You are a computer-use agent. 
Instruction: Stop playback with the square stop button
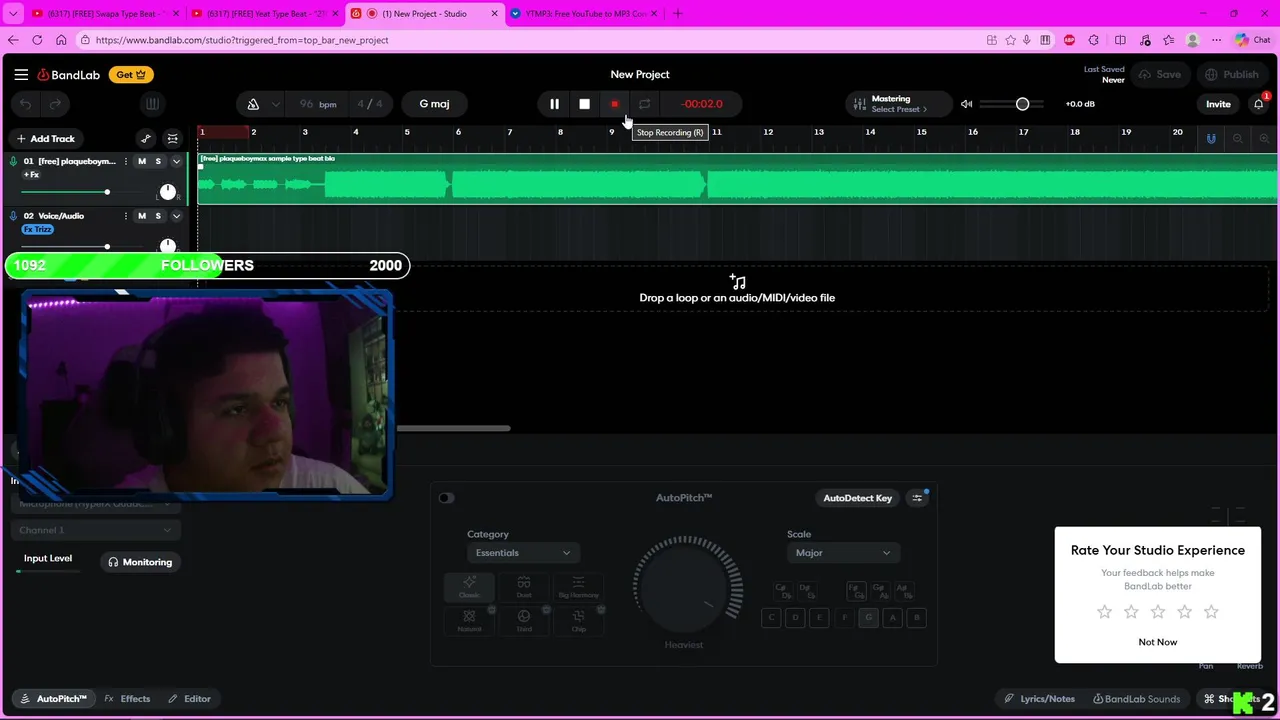pos(584,104)
